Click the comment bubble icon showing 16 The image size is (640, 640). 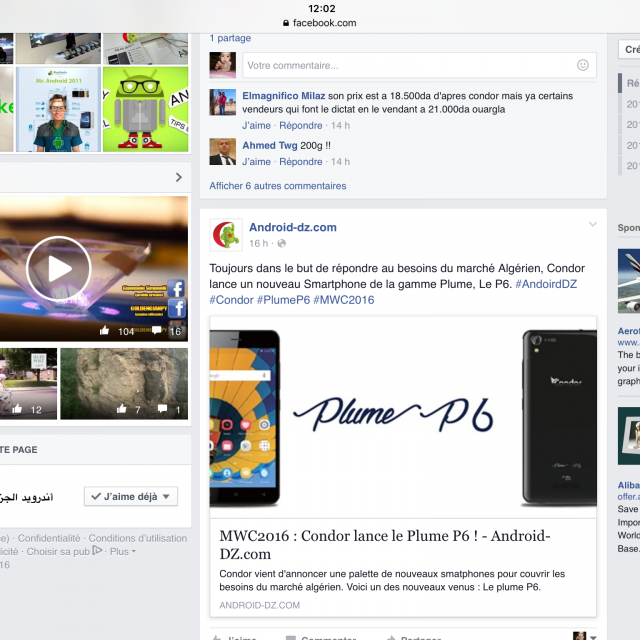click(x=157, y=330)
